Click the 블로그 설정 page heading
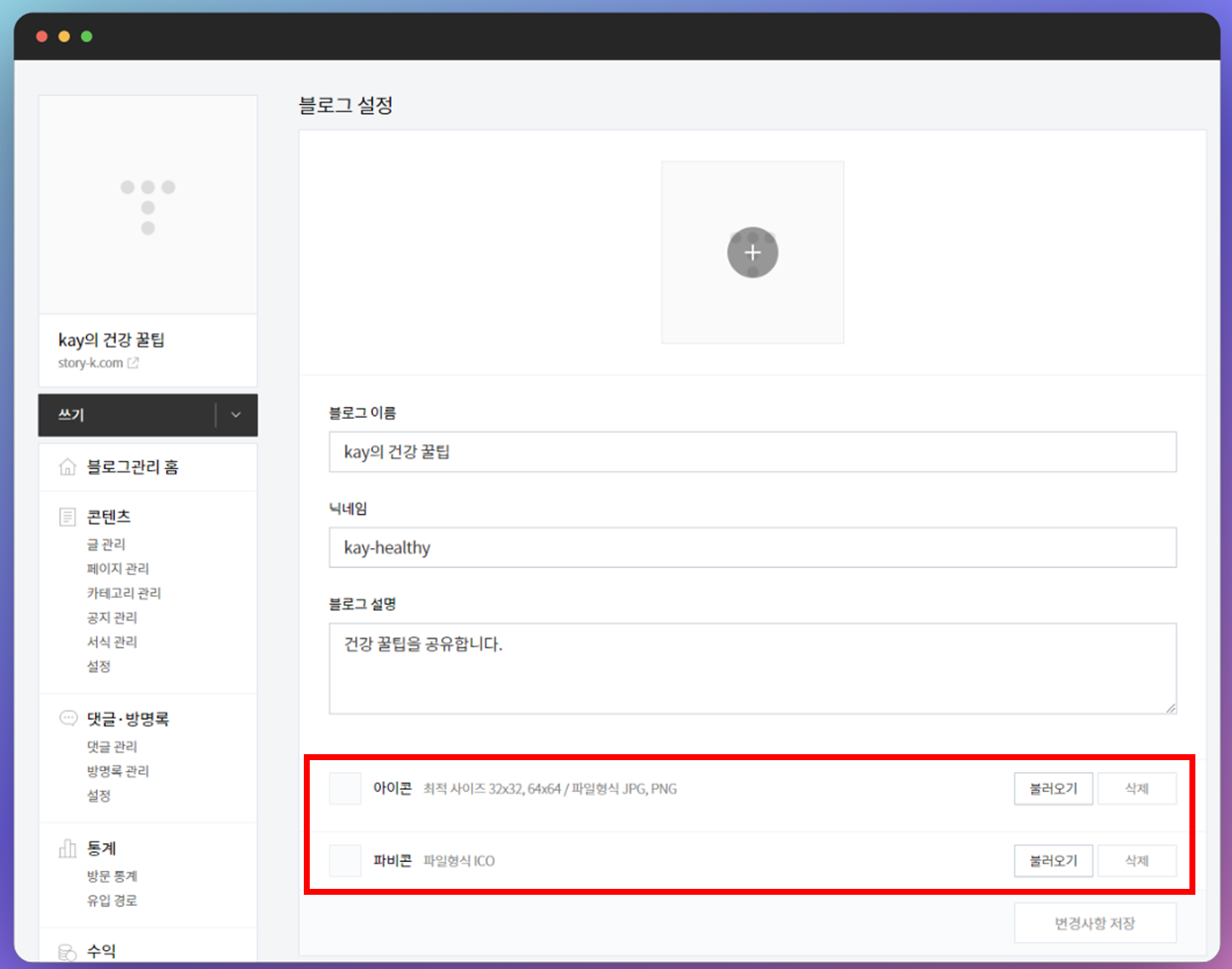This screenshot has height=969, width=1232. point(345,105)
